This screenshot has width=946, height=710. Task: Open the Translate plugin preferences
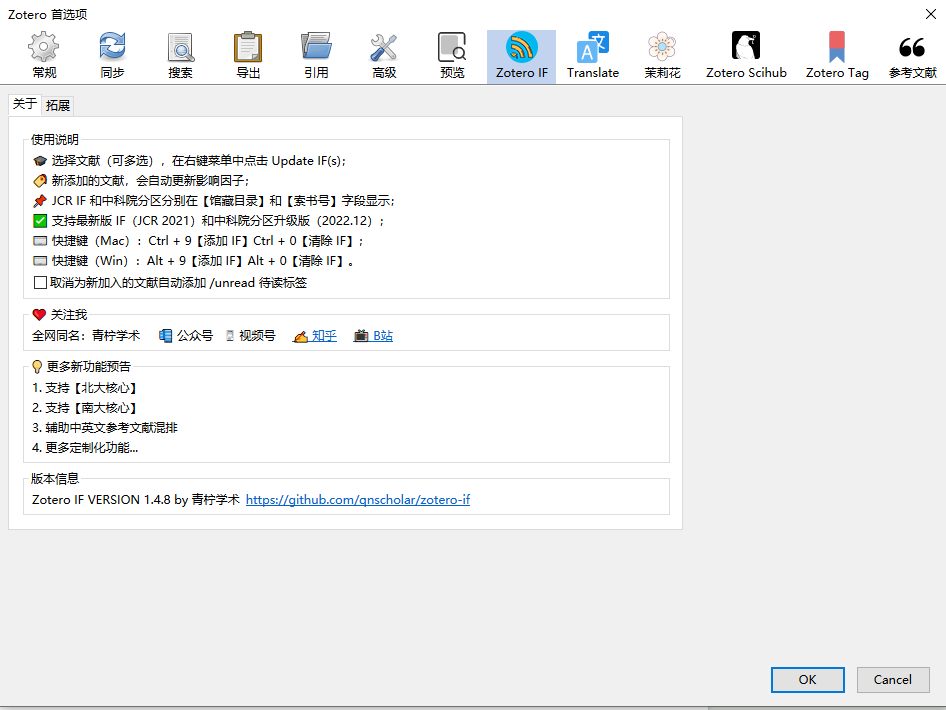pos(593,56)
